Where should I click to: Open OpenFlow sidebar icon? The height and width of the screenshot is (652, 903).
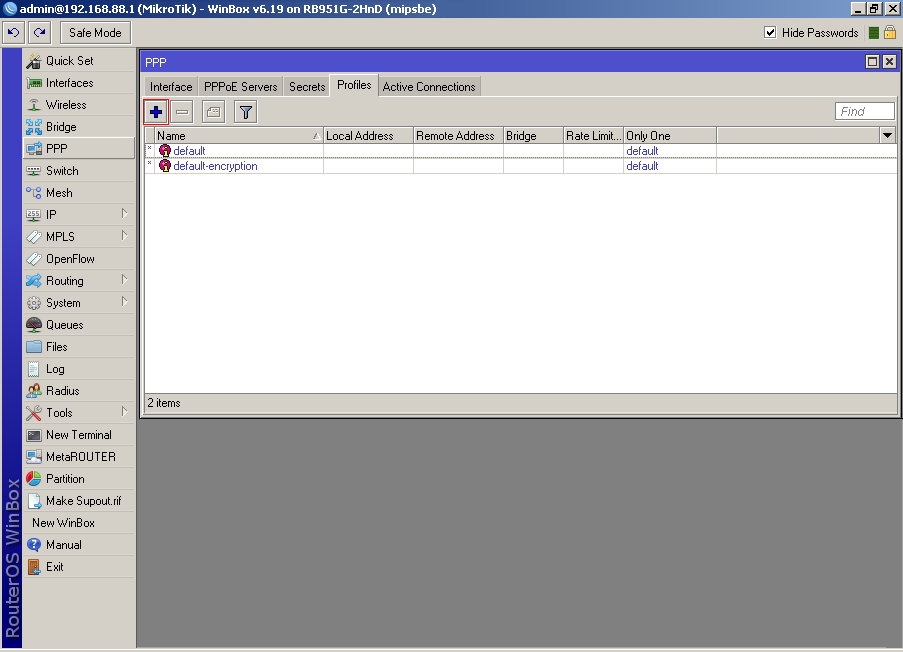coord(34,259)
